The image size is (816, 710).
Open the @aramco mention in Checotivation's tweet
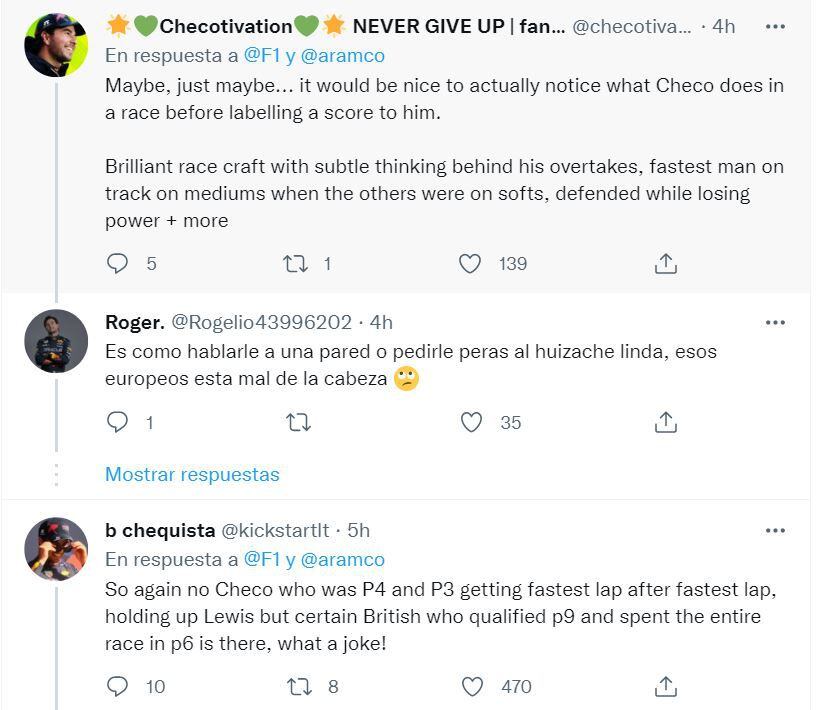pos(342,56)
